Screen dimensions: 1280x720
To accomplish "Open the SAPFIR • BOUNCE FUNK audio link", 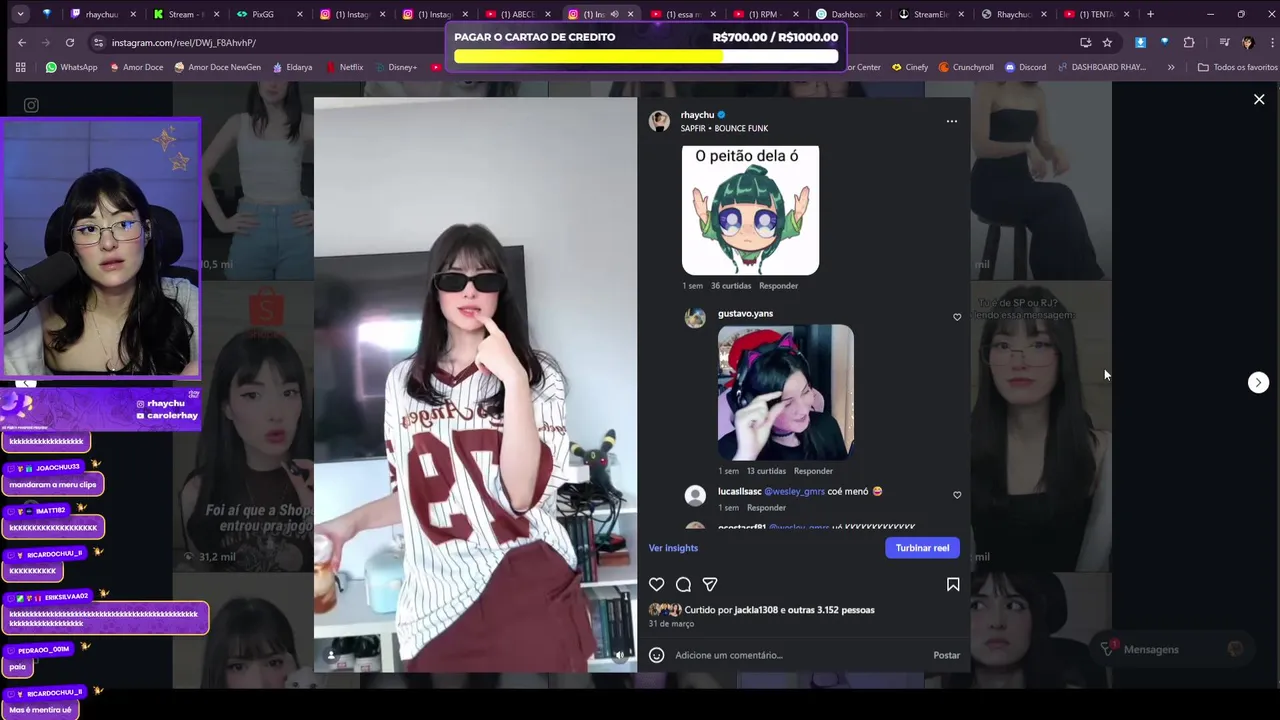I will coord(724,129).
